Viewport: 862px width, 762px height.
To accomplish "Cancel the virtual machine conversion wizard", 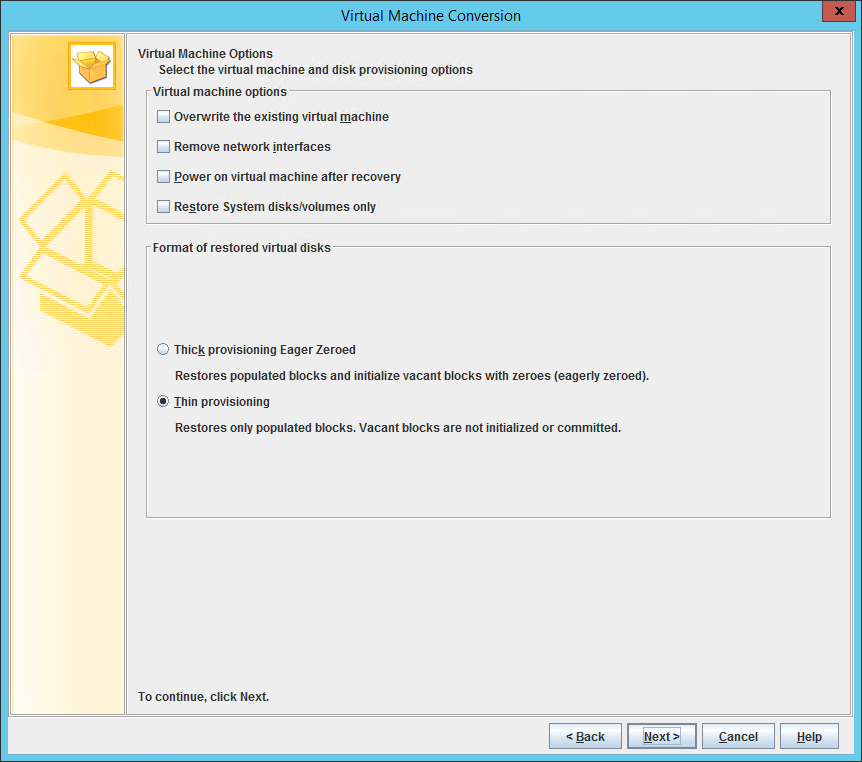I will 738,737.
